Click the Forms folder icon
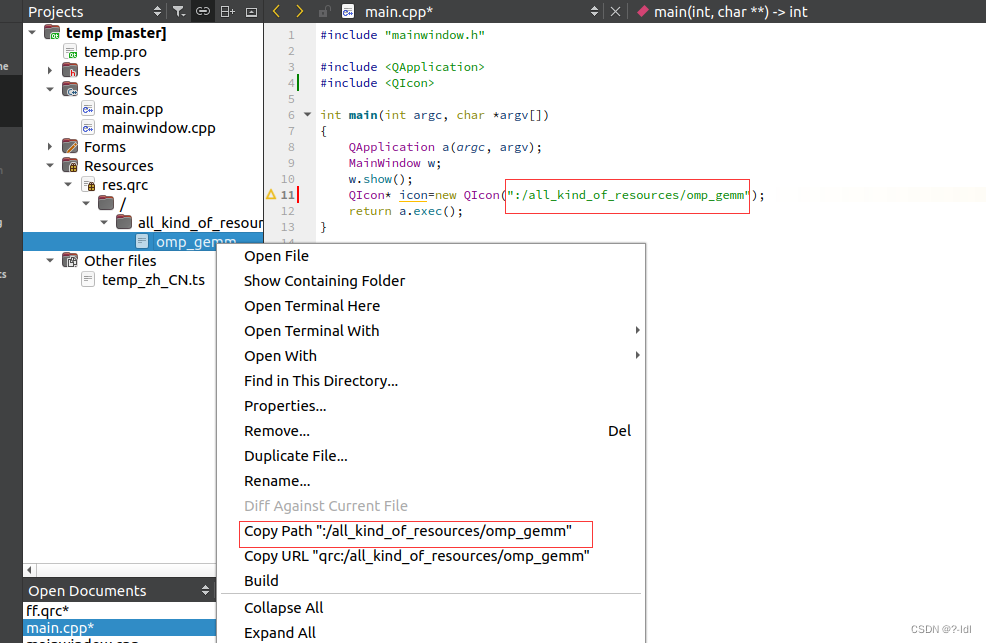The width and height of the screenshot is (986, 643). (70, 146)
